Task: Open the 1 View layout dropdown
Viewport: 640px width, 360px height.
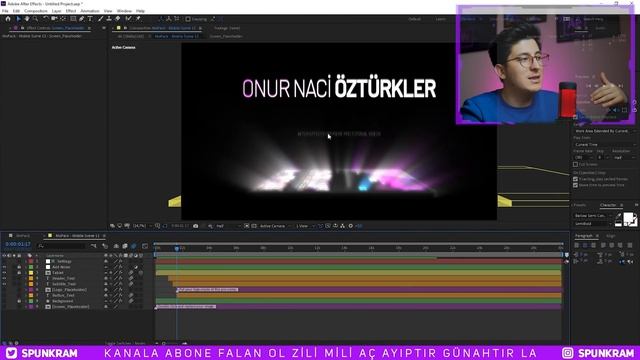Action: [305, 226]
